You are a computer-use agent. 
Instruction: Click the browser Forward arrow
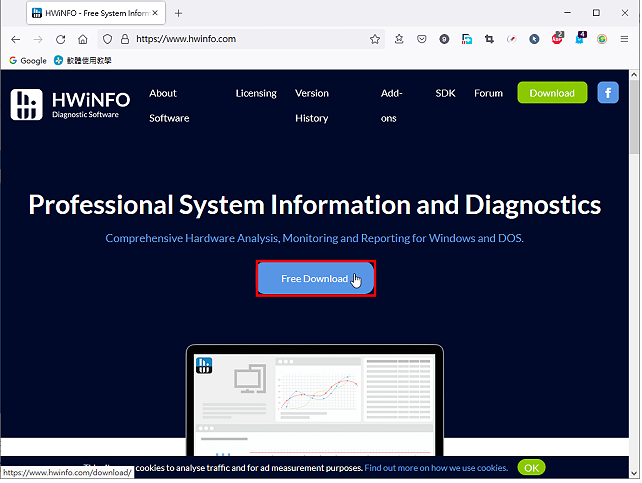[x=38, y=39]
